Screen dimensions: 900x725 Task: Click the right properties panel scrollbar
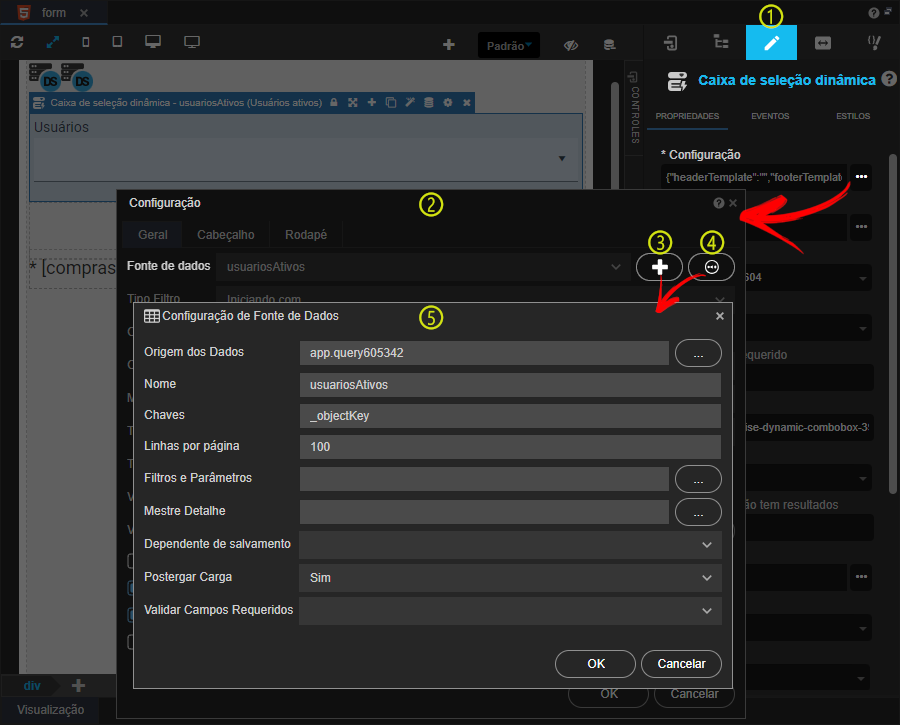point(893,324)
